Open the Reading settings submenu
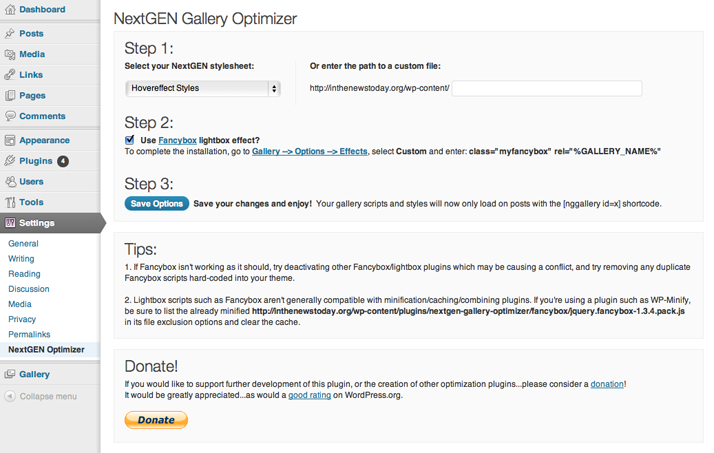This screenshot has height=453, width=714. tap(24, 274)
